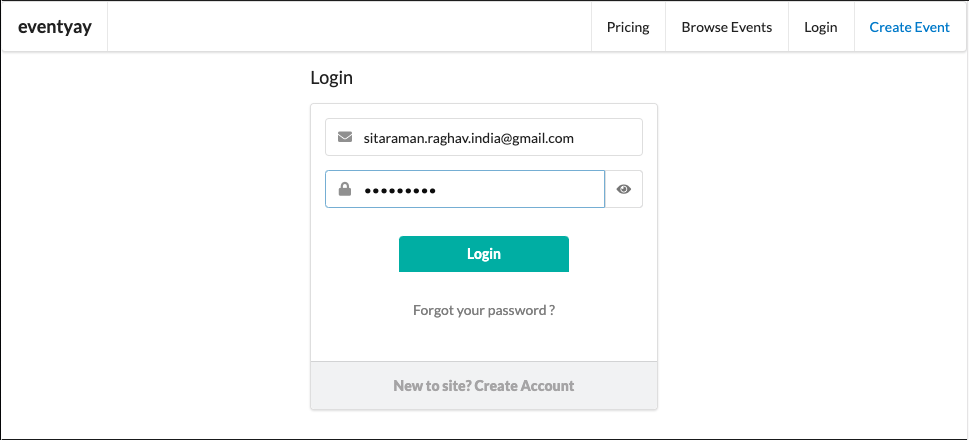This screenshot has width=969, height=440.
Task: Toggle password visibility with the eye icon
Action: pos(624,189)
